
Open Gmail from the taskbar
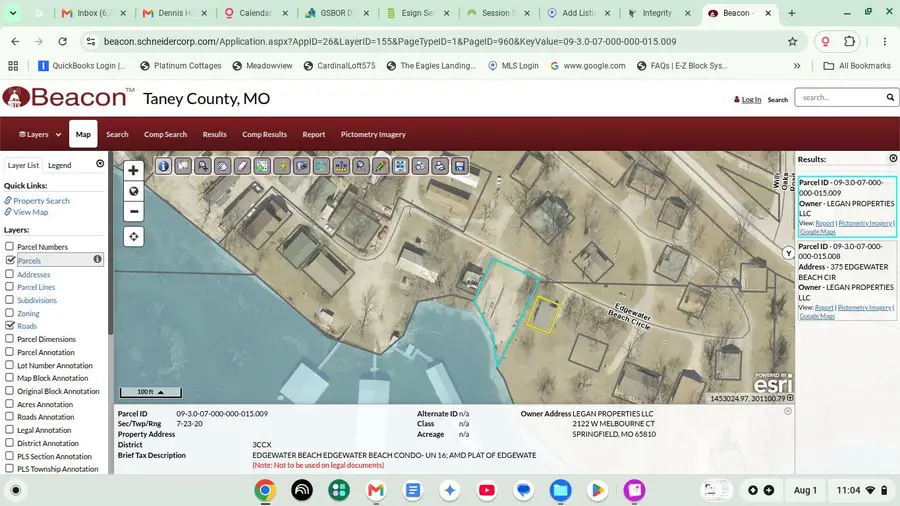[376, 490]
